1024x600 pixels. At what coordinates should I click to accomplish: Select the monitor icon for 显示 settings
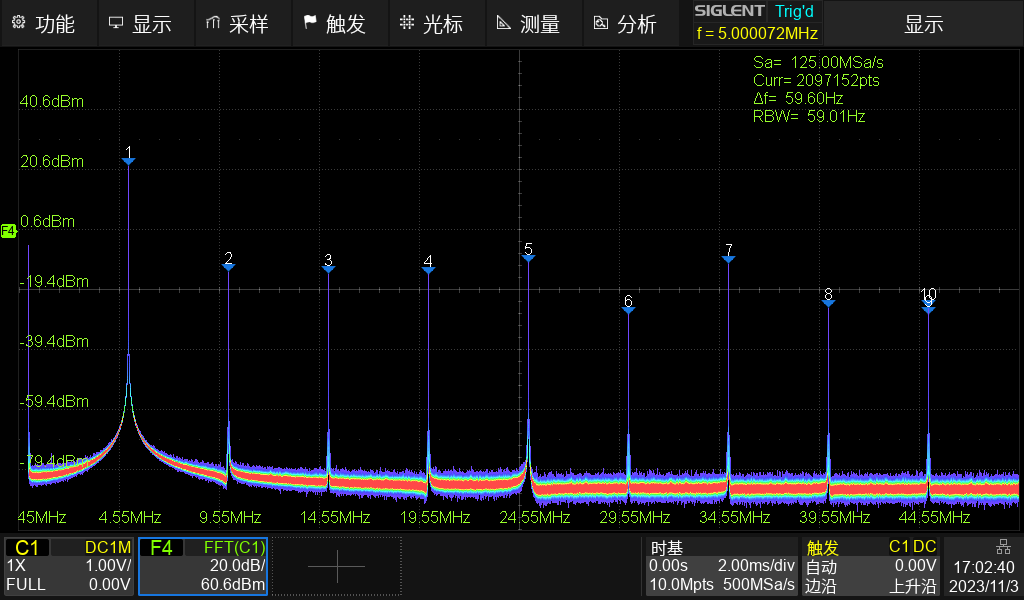coord(114,23)
